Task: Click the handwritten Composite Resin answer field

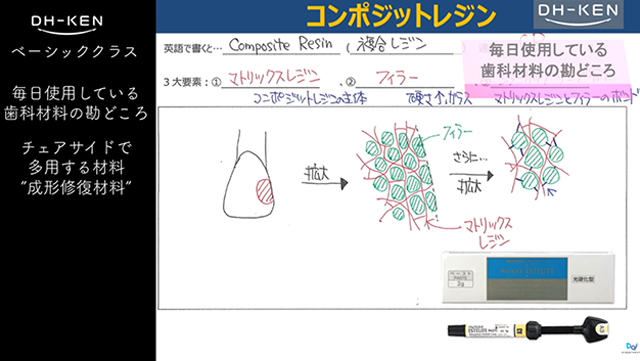Action: coord(281,45)
